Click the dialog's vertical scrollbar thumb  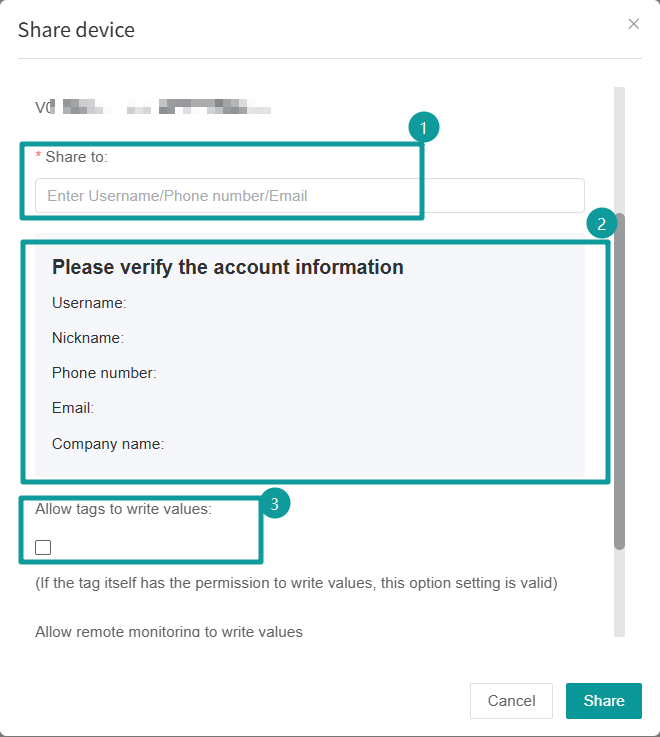tap(620, 381)
